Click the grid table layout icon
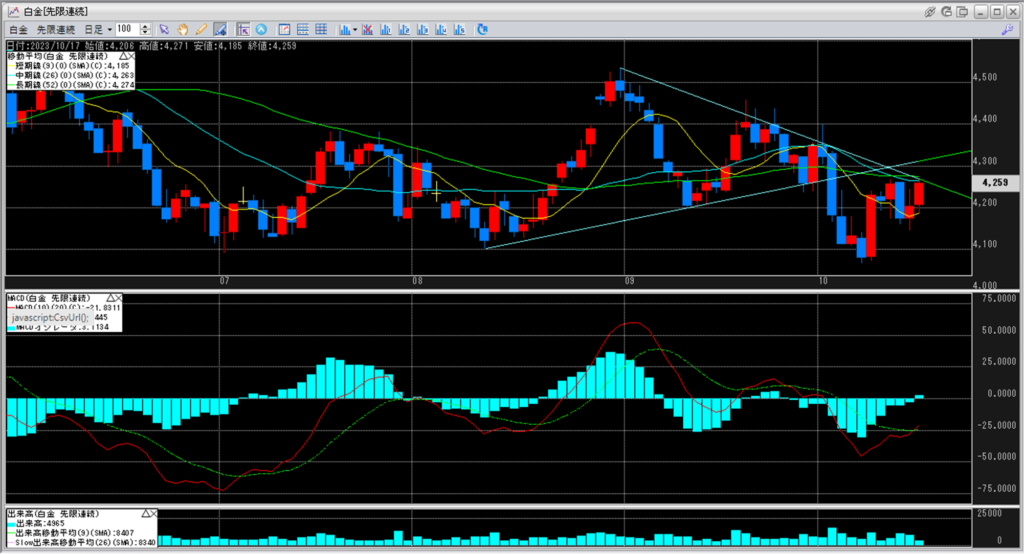1024x554 pixels. point(321,29)
